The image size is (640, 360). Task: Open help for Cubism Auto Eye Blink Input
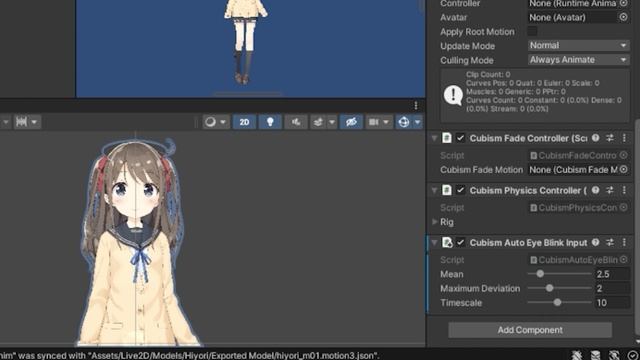coord(596,242)
